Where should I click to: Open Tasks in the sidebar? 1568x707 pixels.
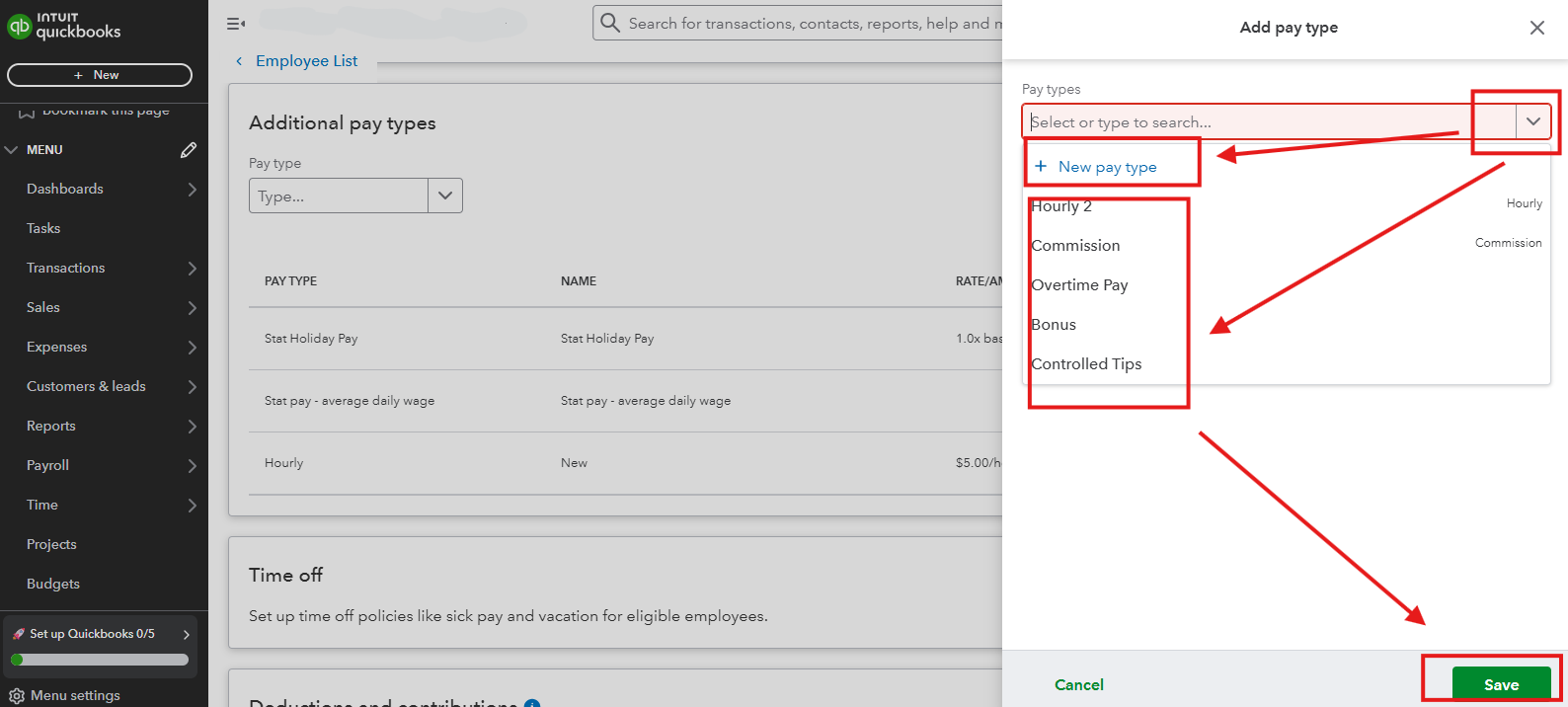point(43,228)
